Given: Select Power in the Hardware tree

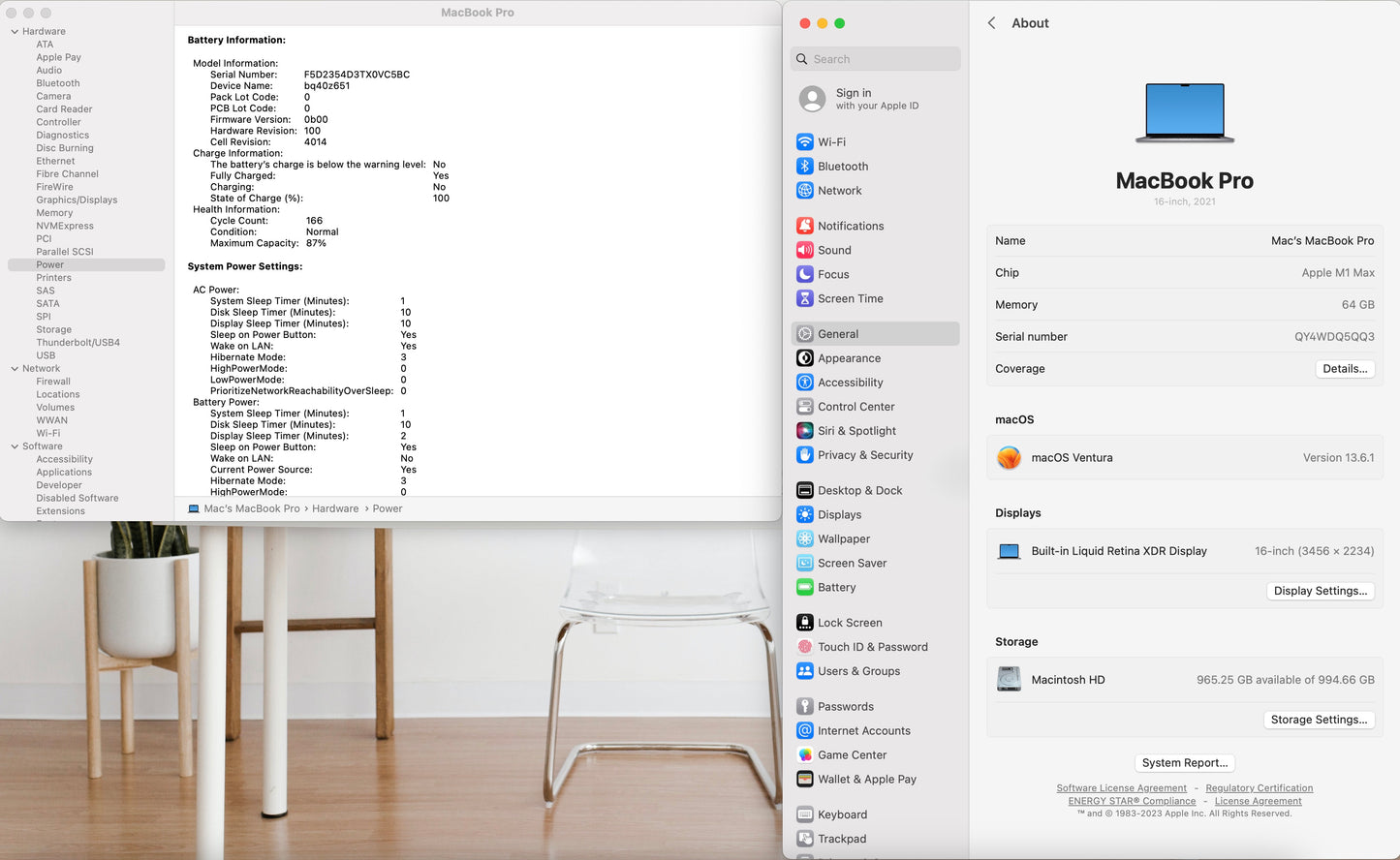Looking at the screenshot, I should (86, 264).
